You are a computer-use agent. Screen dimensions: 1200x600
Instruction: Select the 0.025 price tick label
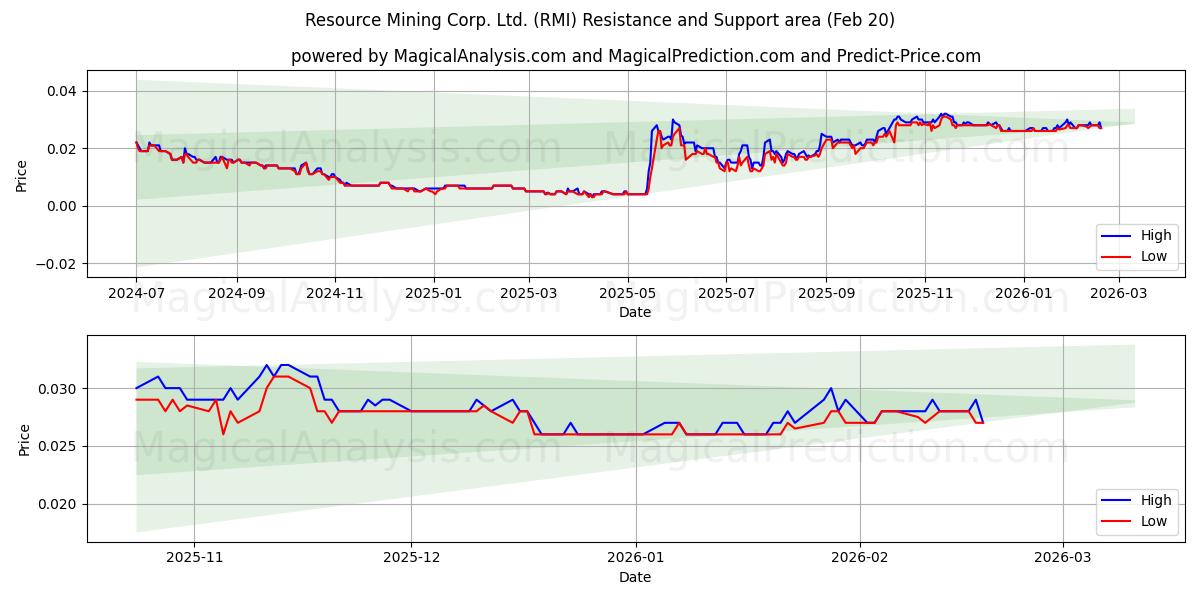click(59, 446)
